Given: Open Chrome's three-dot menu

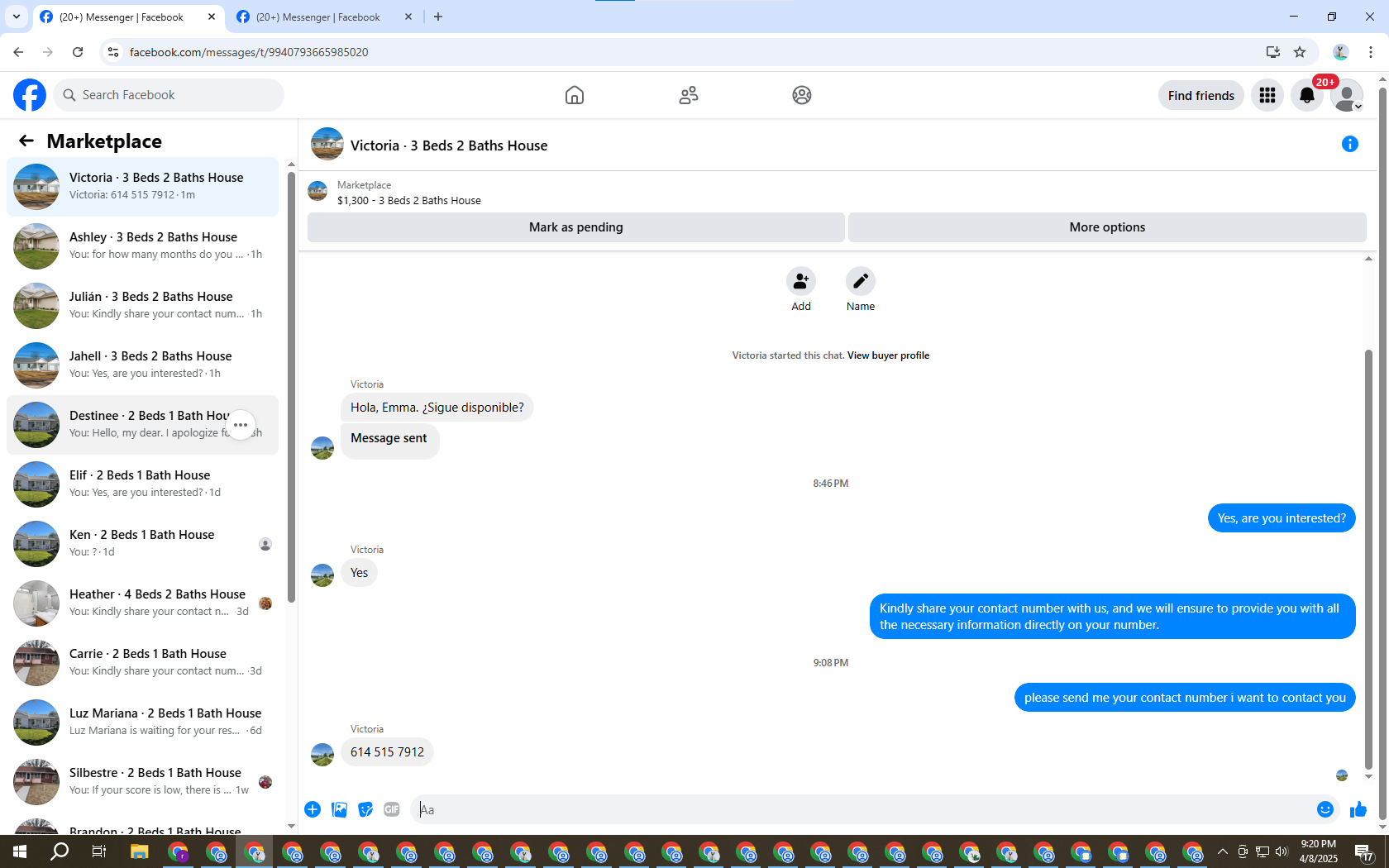Looking at the screenshot, I should coord(1371,52).
